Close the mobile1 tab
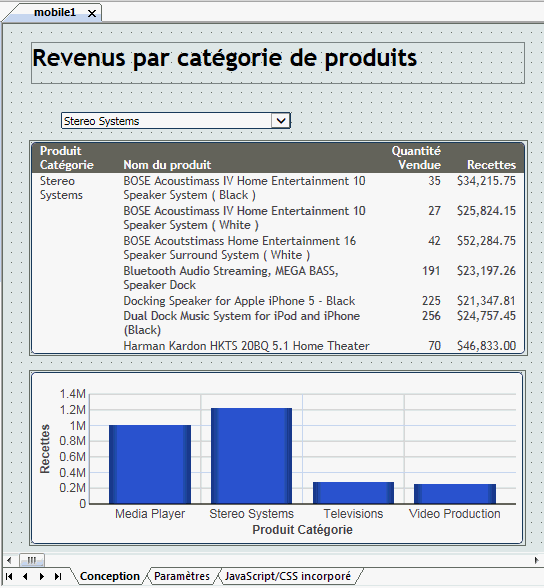The width and height of the screenshot is (544, 588). (92, 14)
